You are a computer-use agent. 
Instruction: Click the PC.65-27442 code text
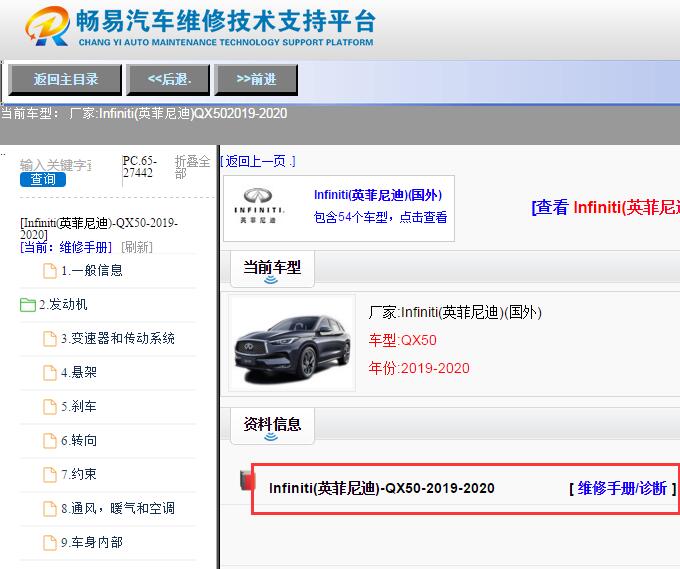[140, 167]
